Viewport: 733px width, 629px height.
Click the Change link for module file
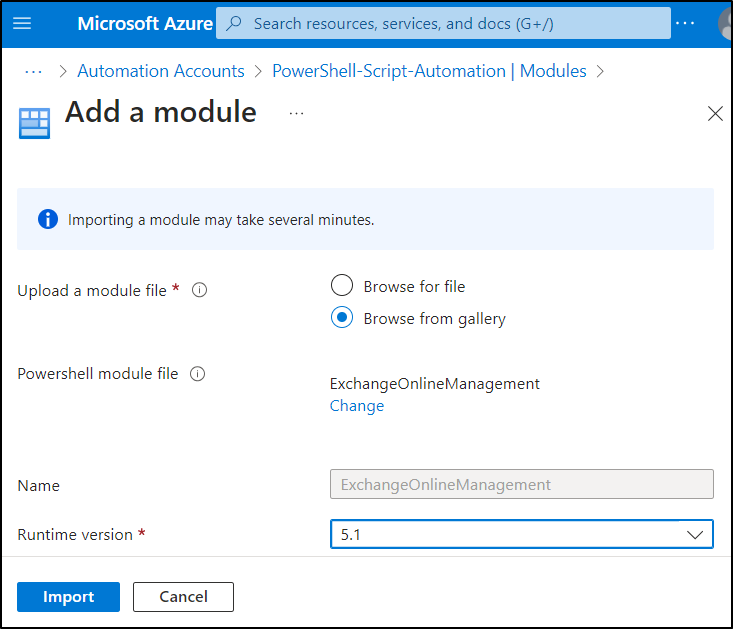pos(357,406)
